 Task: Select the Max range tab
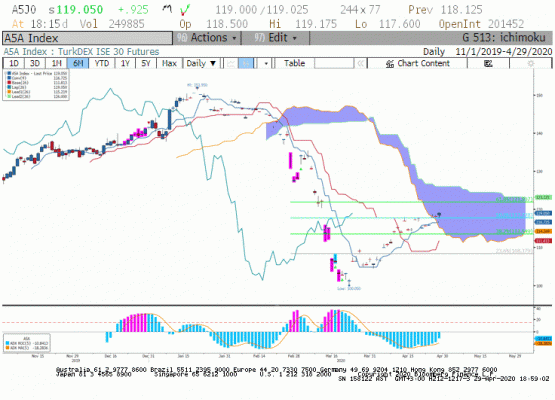[x=169, y=63]
